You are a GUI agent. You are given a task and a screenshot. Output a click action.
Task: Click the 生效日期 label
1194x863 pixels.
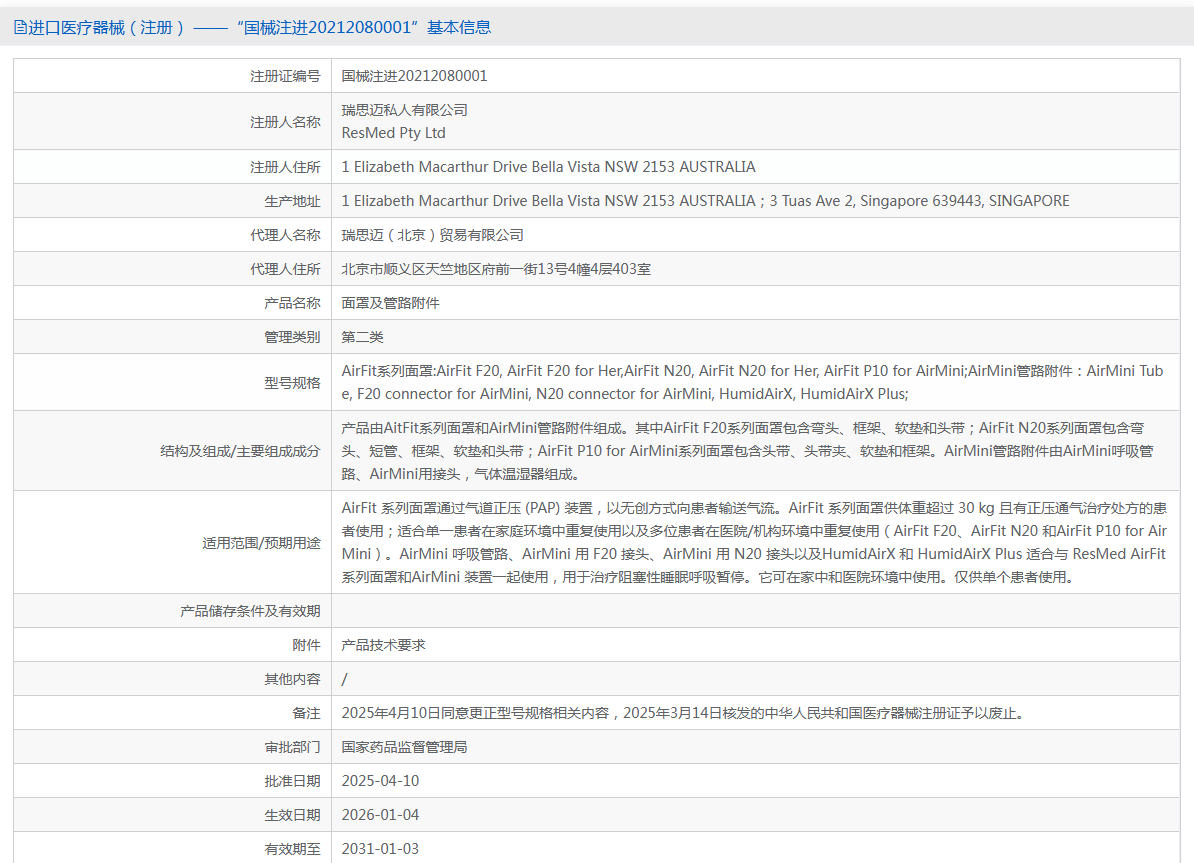[x=292, y=815]
